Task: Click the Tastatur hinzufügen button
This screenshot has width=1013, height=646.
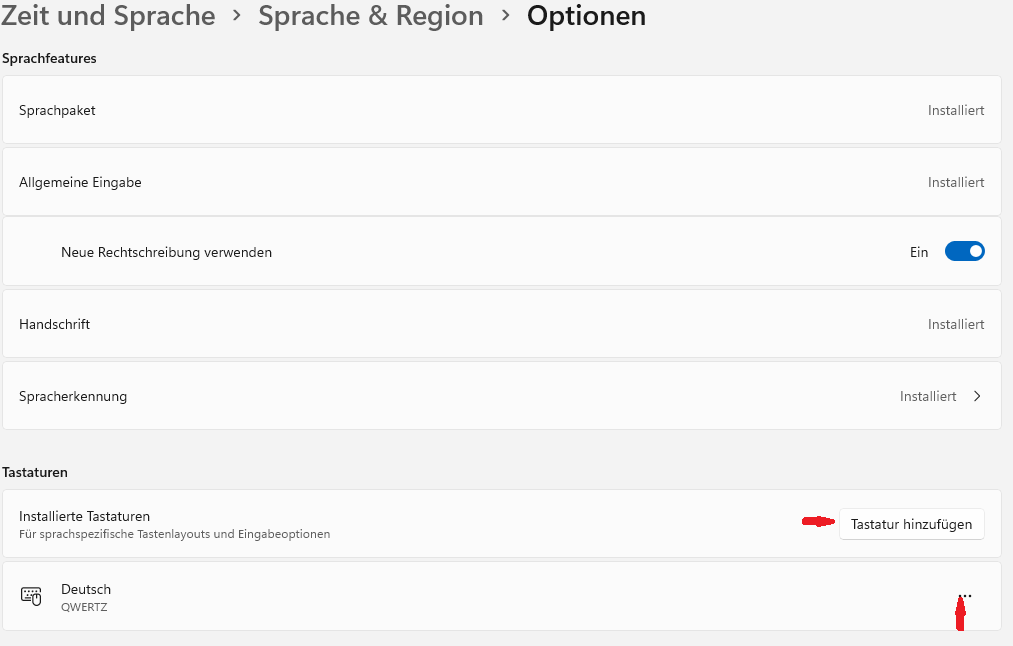Action: pos(912,524)
